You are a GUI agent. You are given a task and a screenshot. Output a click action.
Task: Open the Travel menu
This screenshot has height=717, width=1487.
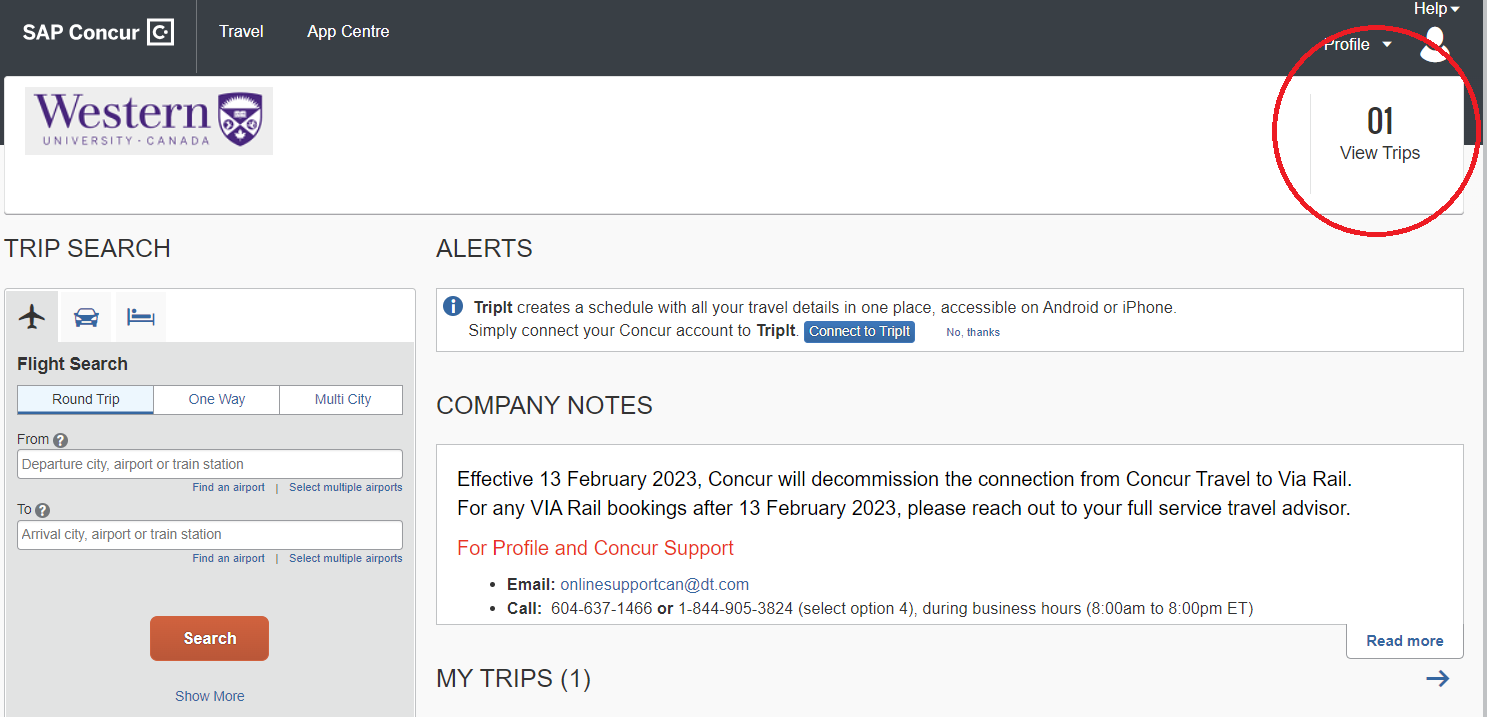coord(241,32)
